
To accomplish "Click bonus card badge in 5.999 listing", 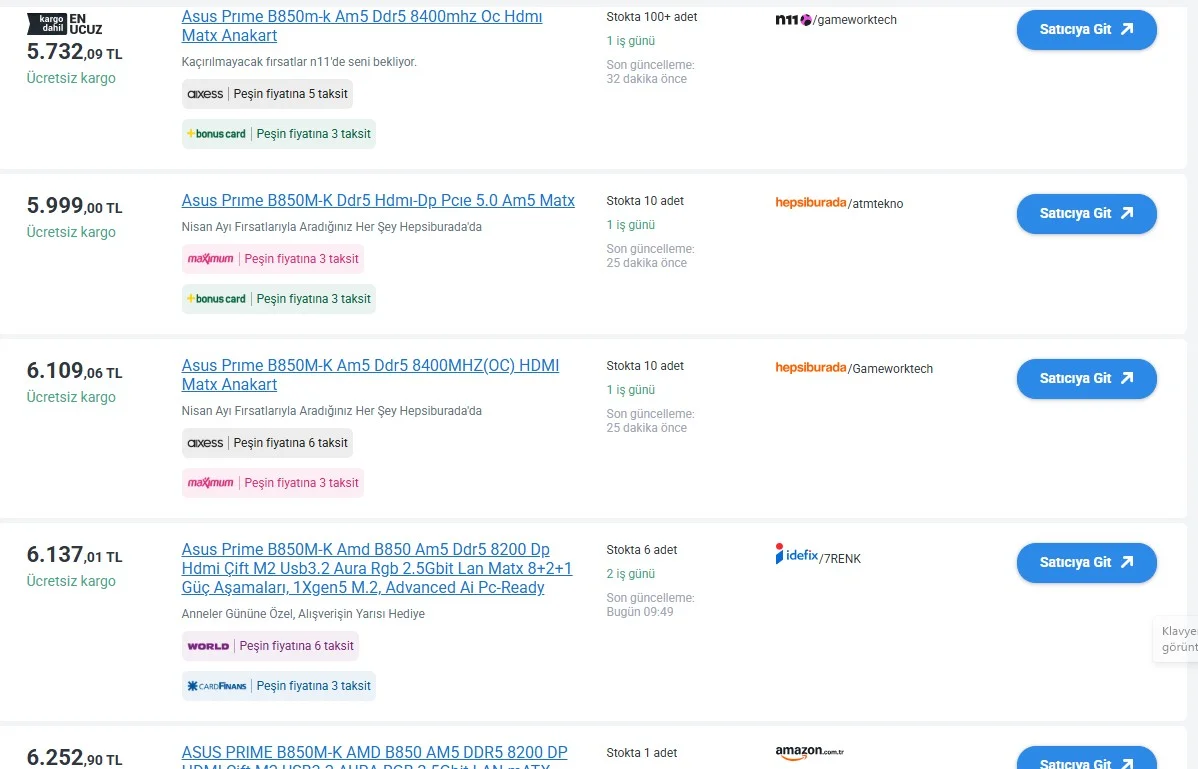I will [279, 299].
